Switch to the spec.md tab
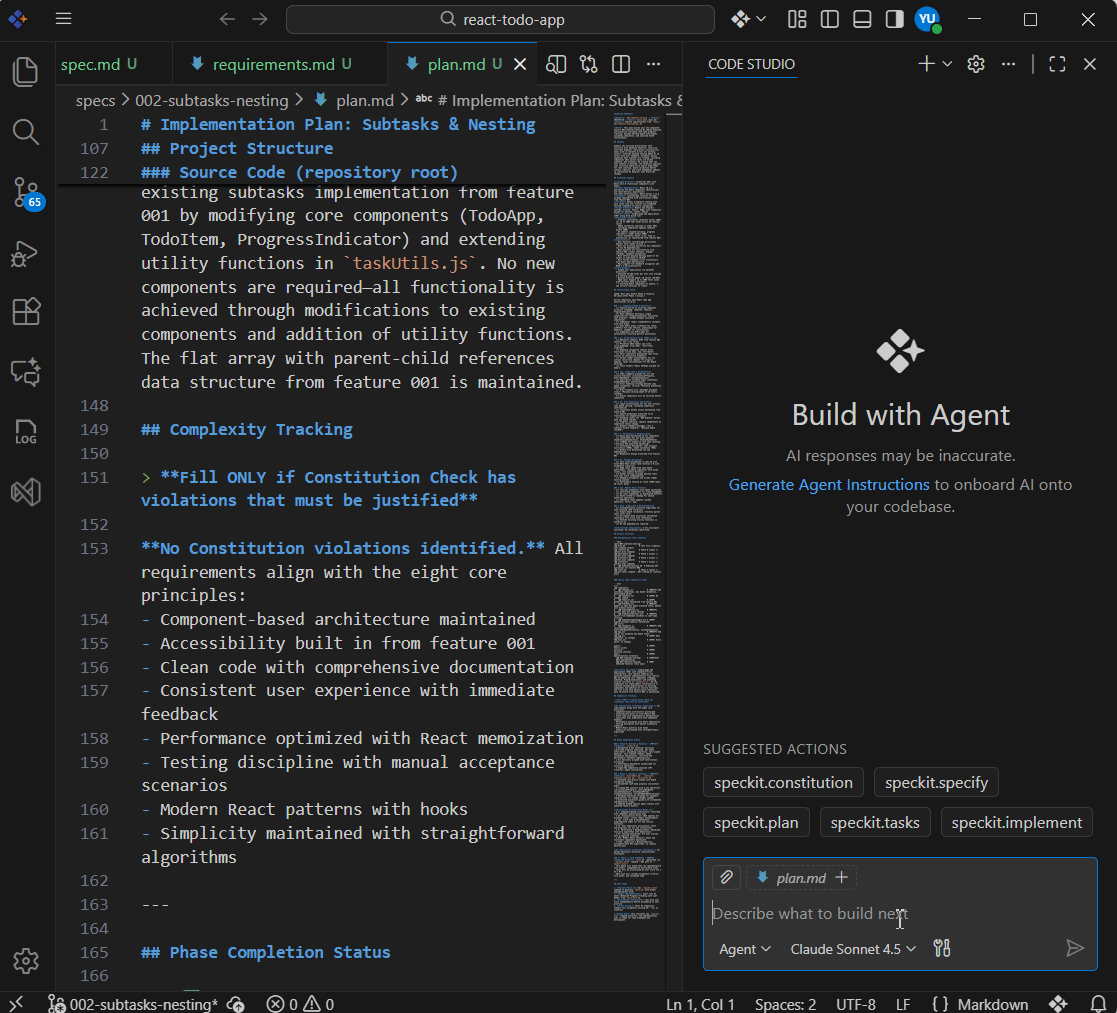This screenshot has width=1117, height=1013. pyautogui.click(x=90, y=64)
